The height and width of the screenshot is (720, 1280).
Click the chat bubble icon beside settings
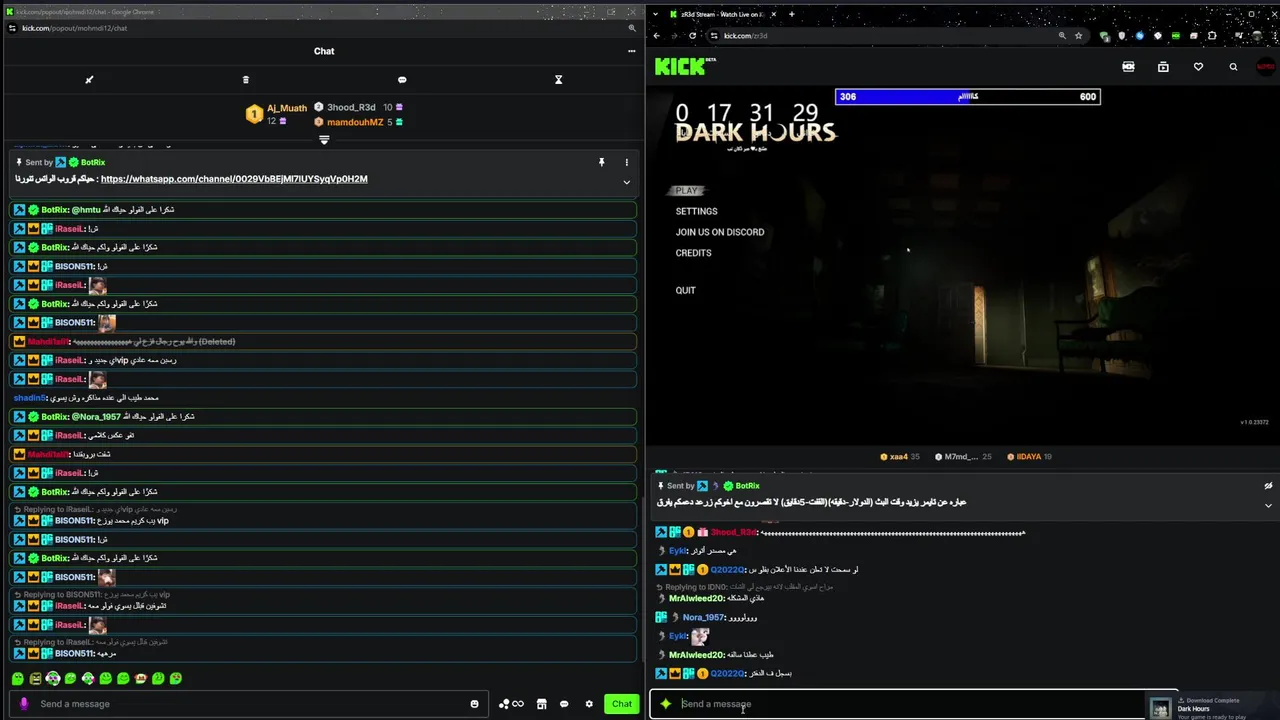(565, 704)
